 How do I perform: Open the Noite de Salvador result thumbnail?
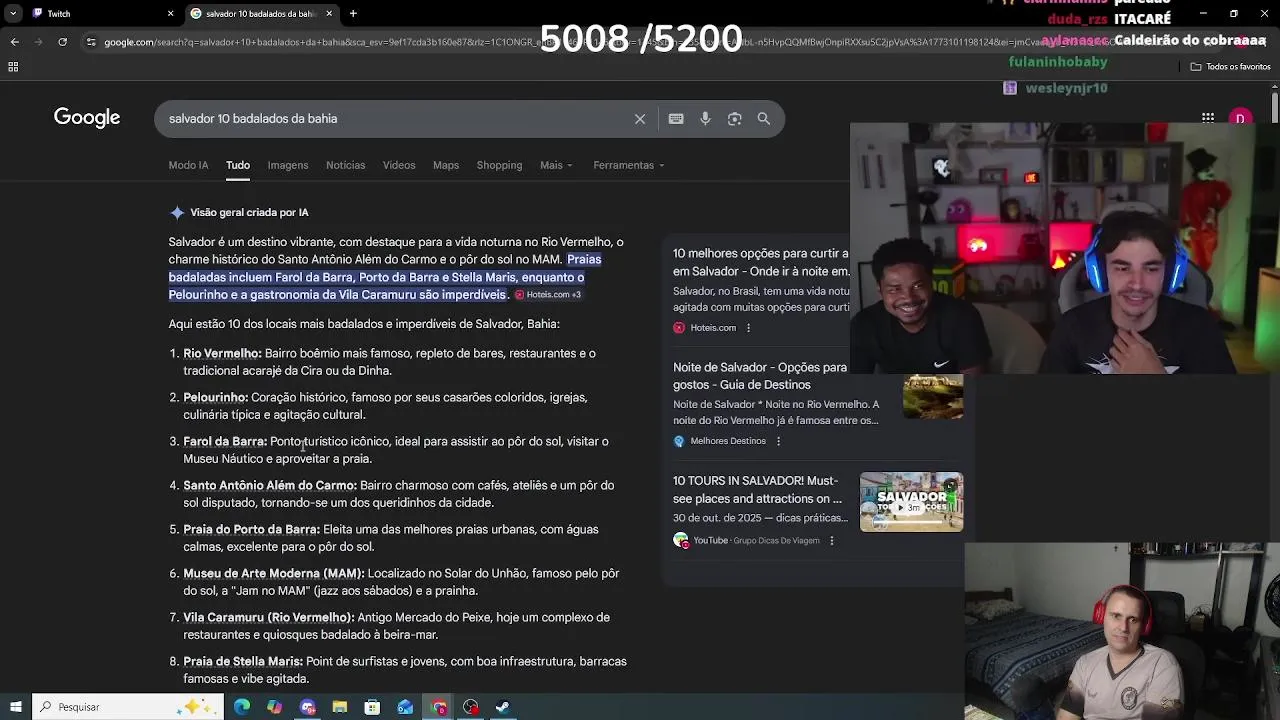point(933,397)
